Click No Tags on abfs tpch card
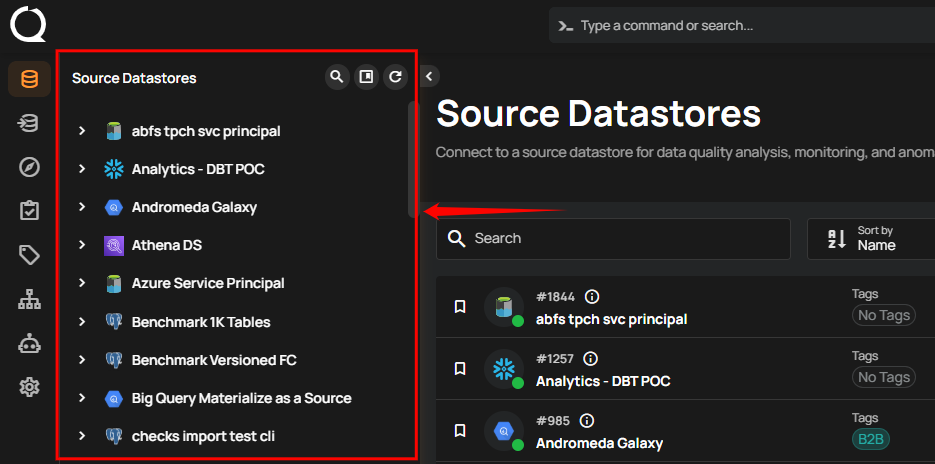 point(884,315)
